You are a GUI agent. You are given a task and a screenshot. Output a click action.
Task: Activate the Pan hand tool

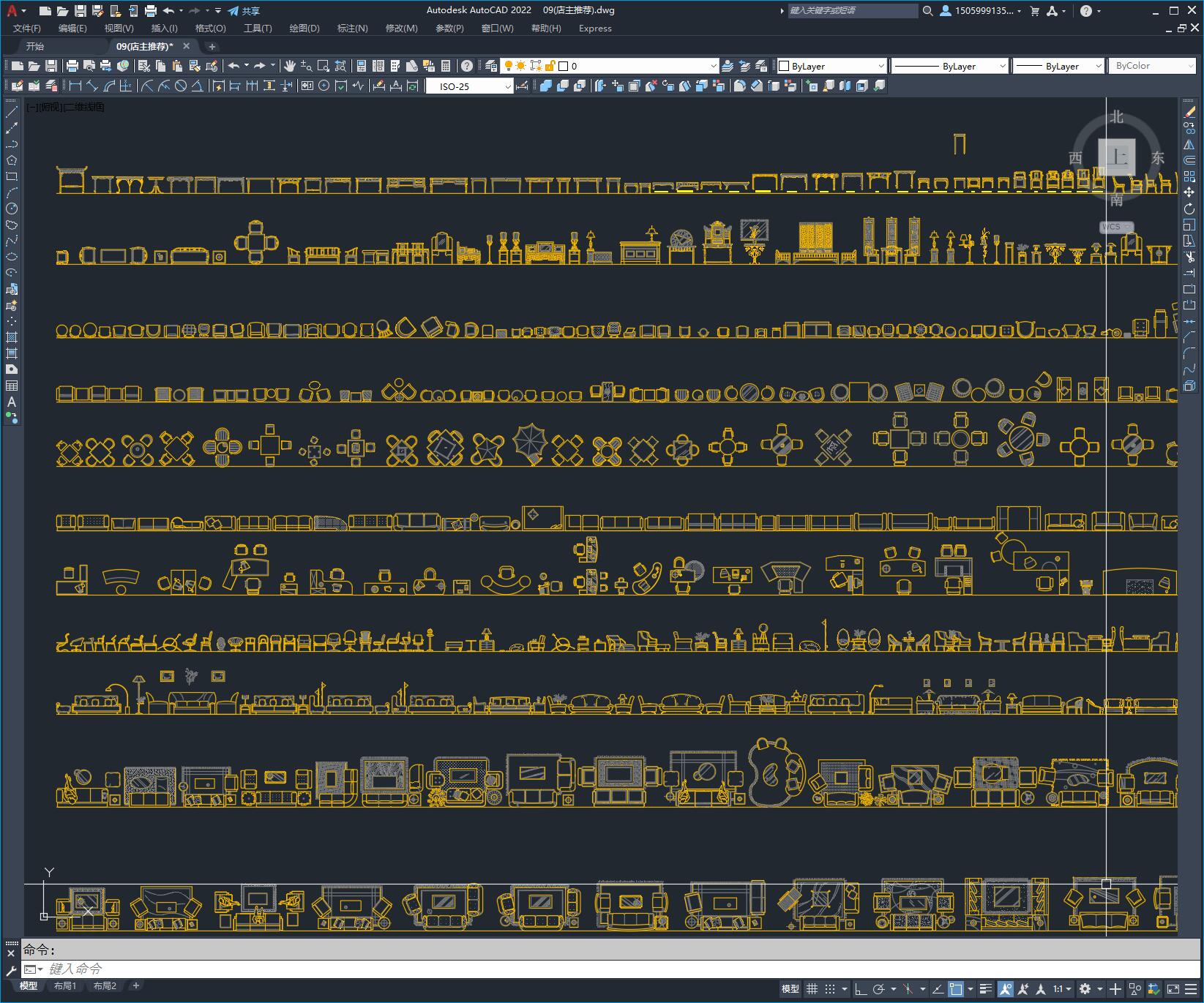click(x=290, y=66)
